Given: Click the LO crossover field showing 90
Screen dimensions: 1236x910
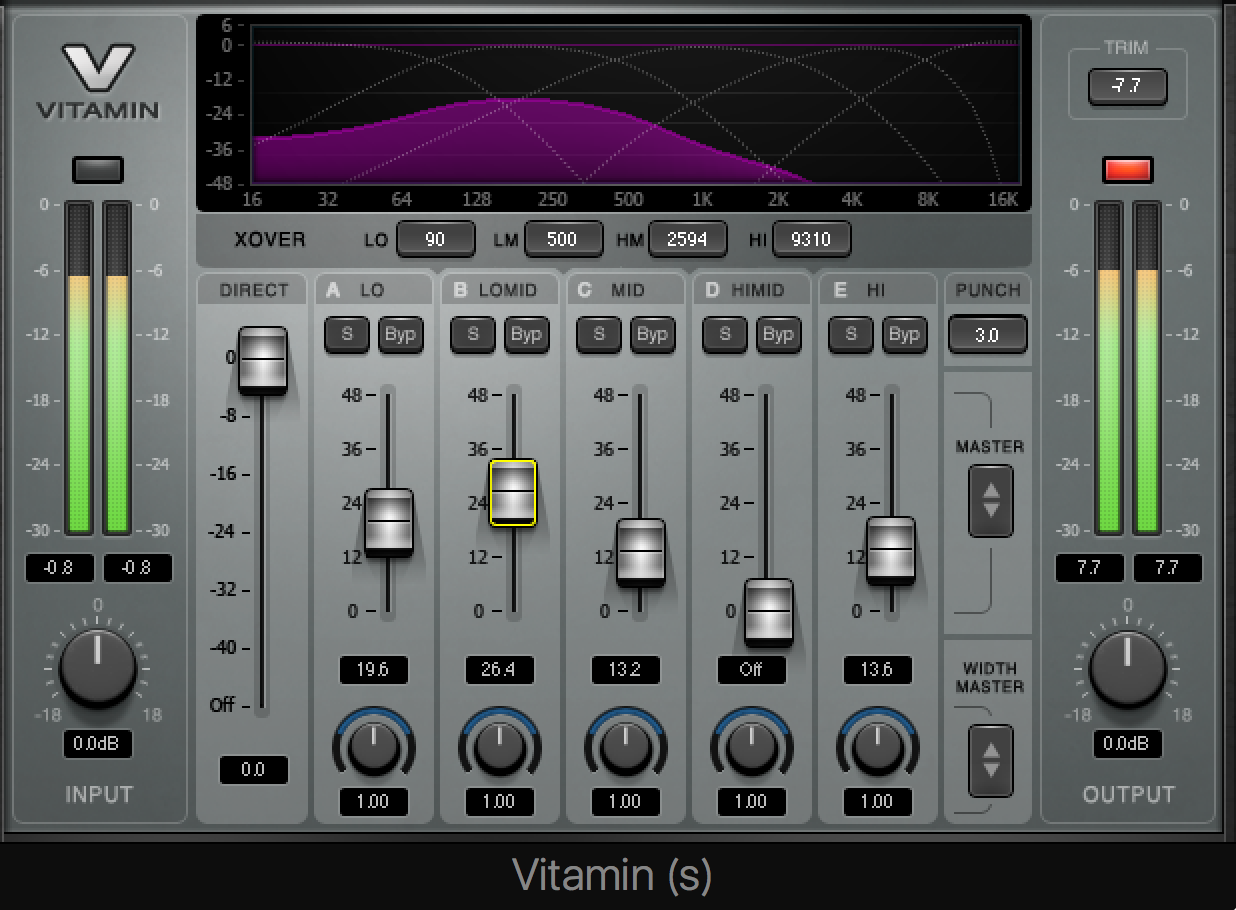Looking at the screenshot, I should (x=435, y=239).
